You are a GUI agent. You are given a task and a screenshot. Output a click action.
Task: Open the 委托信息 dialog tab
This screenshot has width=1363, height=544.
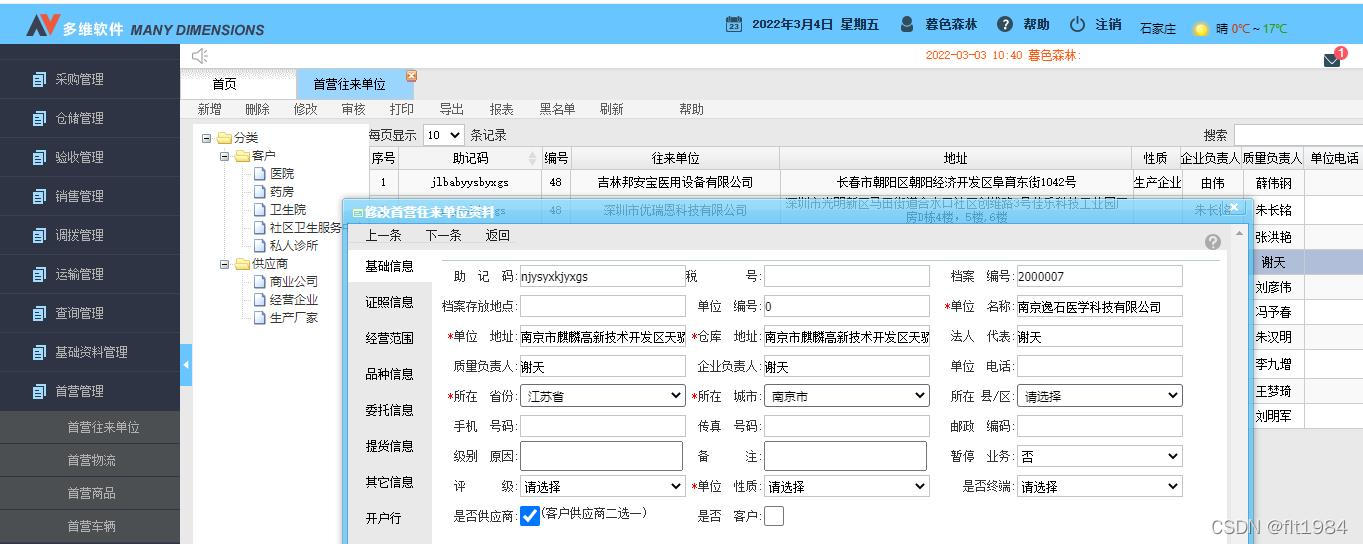click(389, 410)
